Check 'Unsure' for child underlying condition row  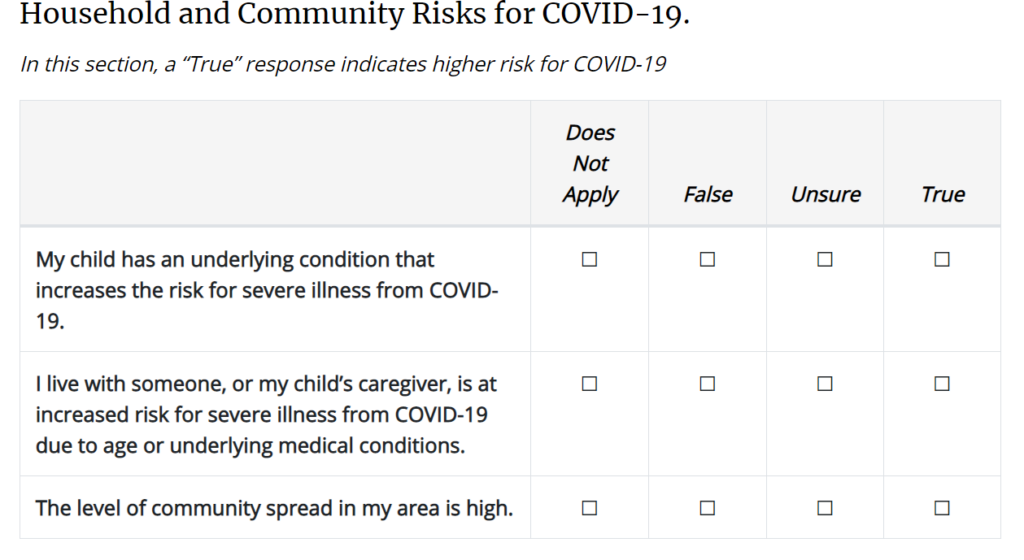(x=825, y=260)
